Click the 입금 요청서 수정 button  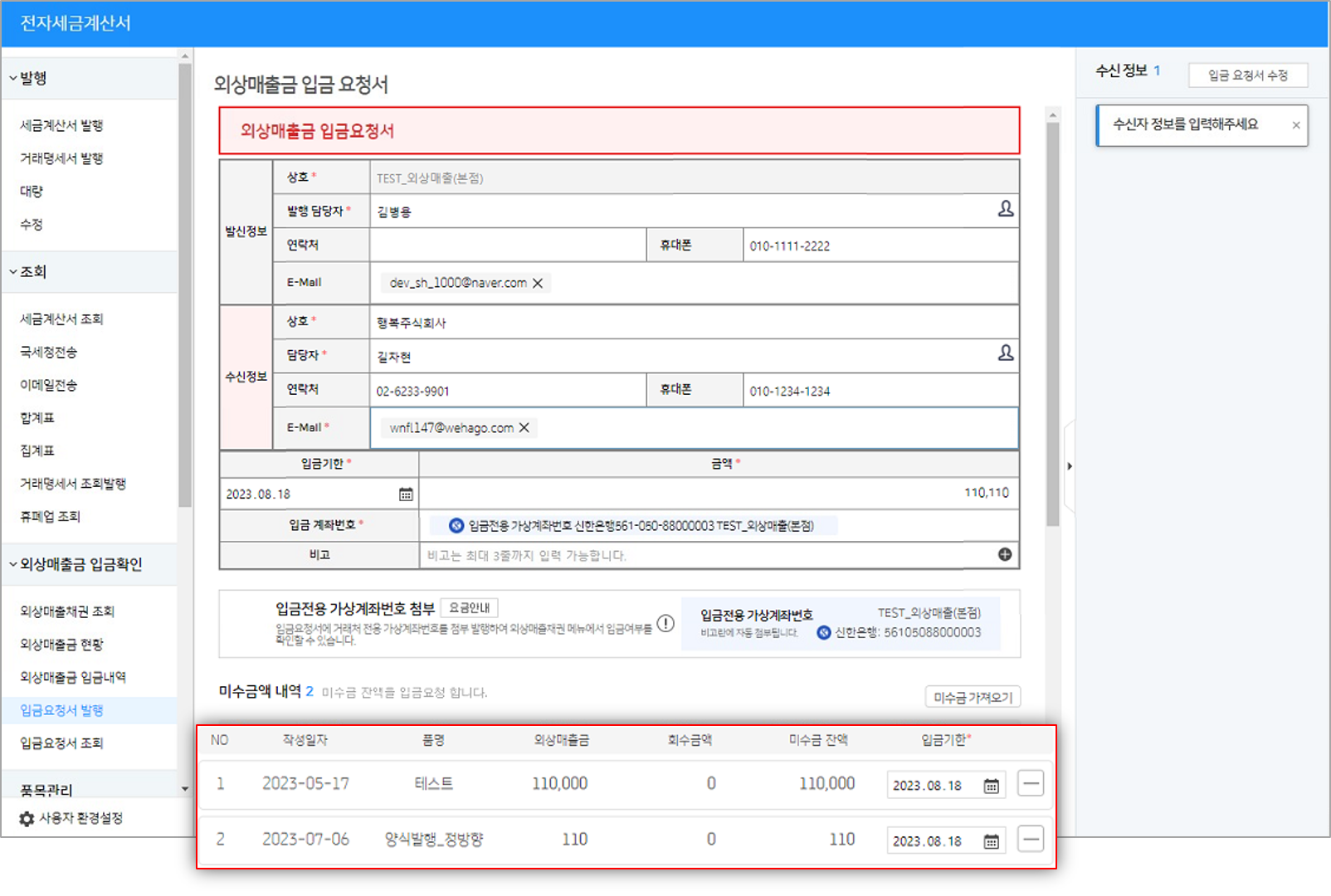tap(1248, 75)
